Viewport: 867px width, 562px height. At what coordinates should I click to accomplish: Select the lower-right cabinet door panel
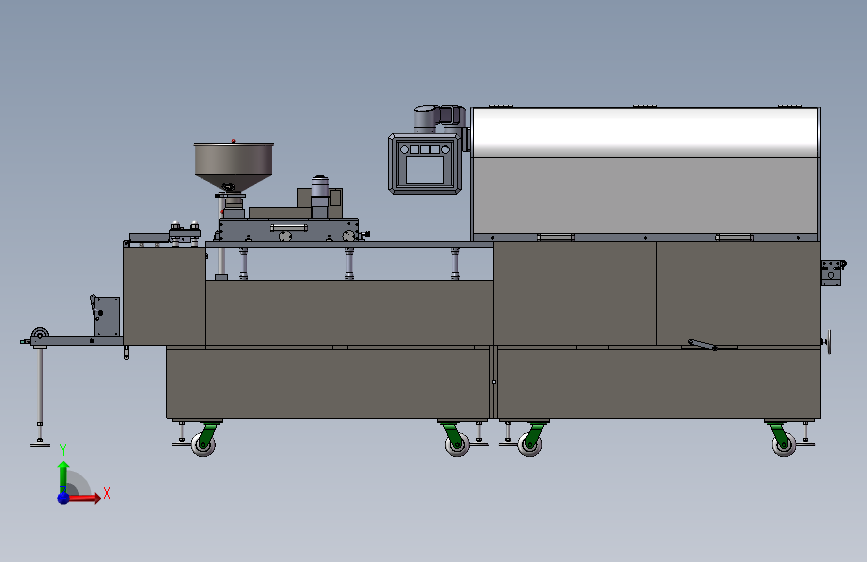point(659,383)
